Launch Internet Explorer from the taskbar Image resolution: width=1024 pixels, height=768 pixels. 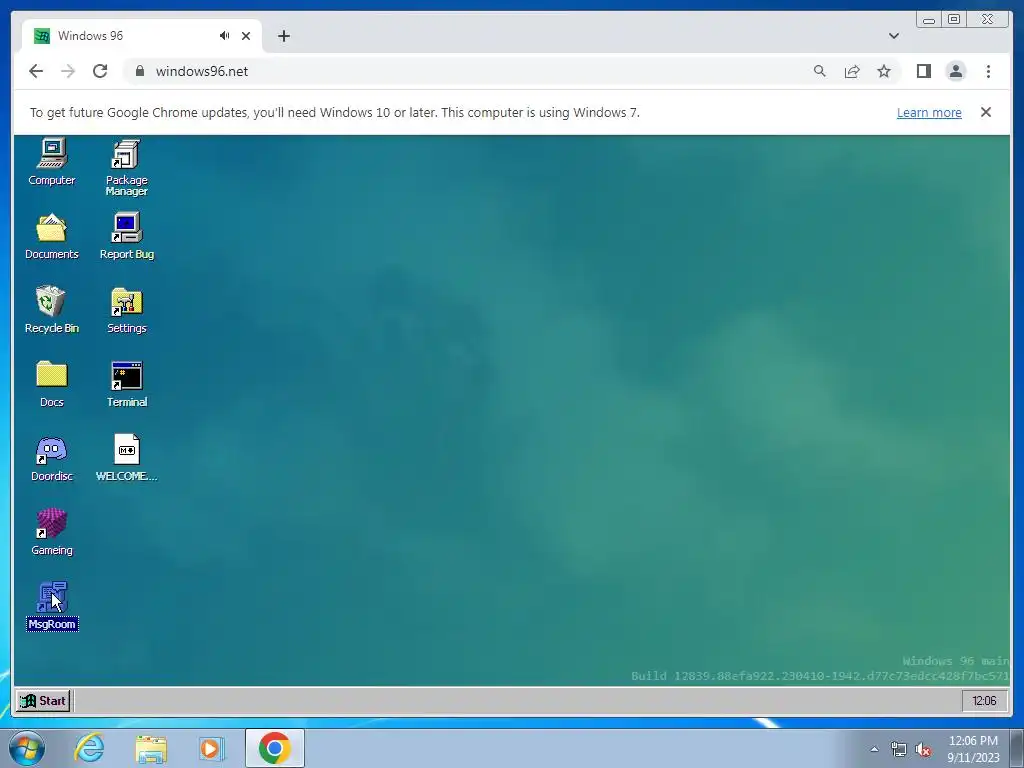pos(89,748)
